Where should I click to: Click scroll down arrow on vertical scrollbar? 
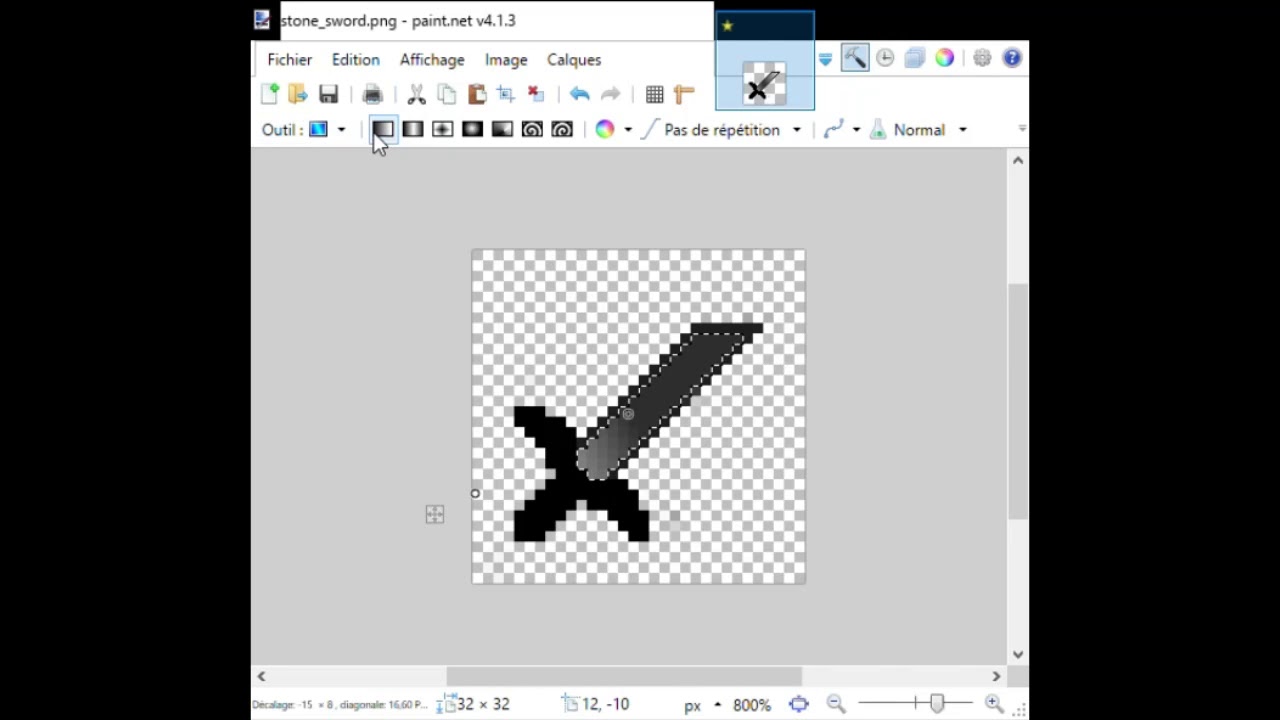[x=1018, y=654]
